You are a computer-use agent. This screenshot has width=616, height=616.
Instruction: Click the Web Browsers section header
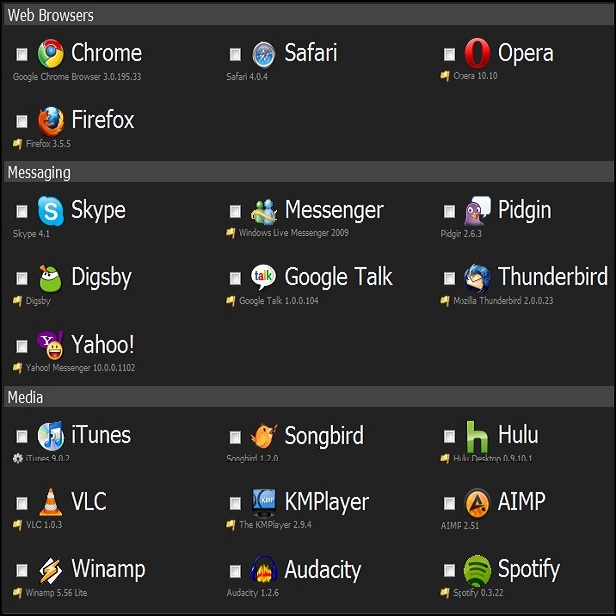(x=51, y=15)
